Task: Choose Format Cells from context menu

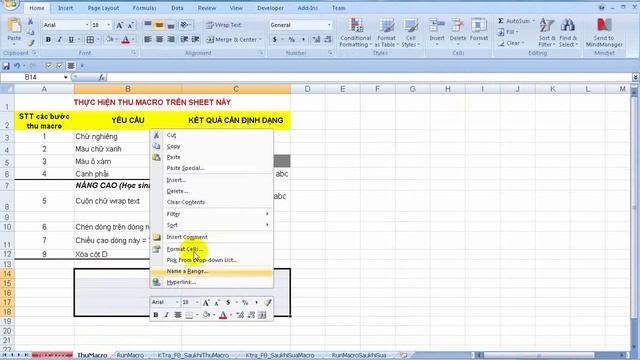Action: (x=211, y=249)
